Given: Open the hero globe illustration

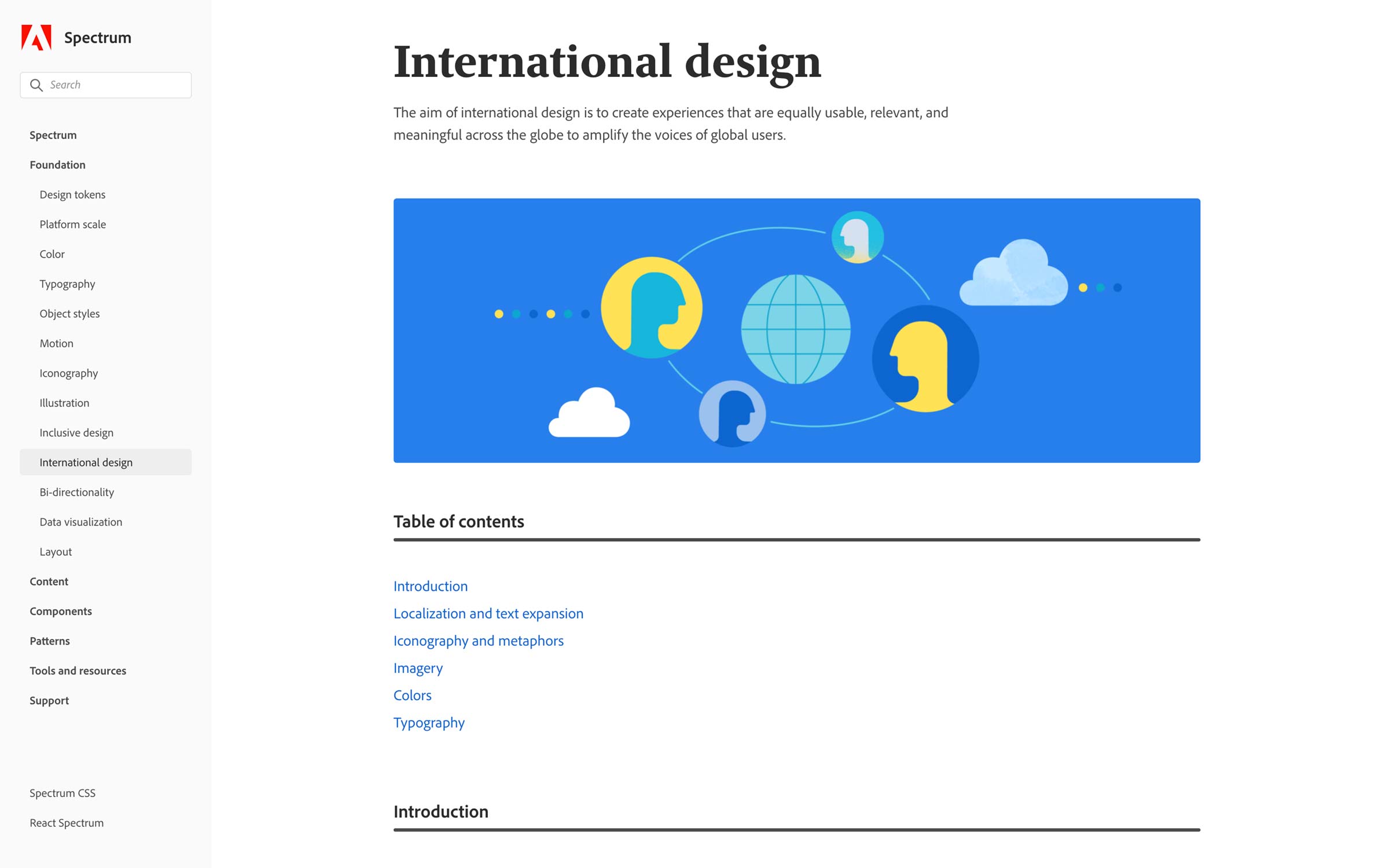Looking at the screenshot, I should pyautogui.click(x=796, y=330).
